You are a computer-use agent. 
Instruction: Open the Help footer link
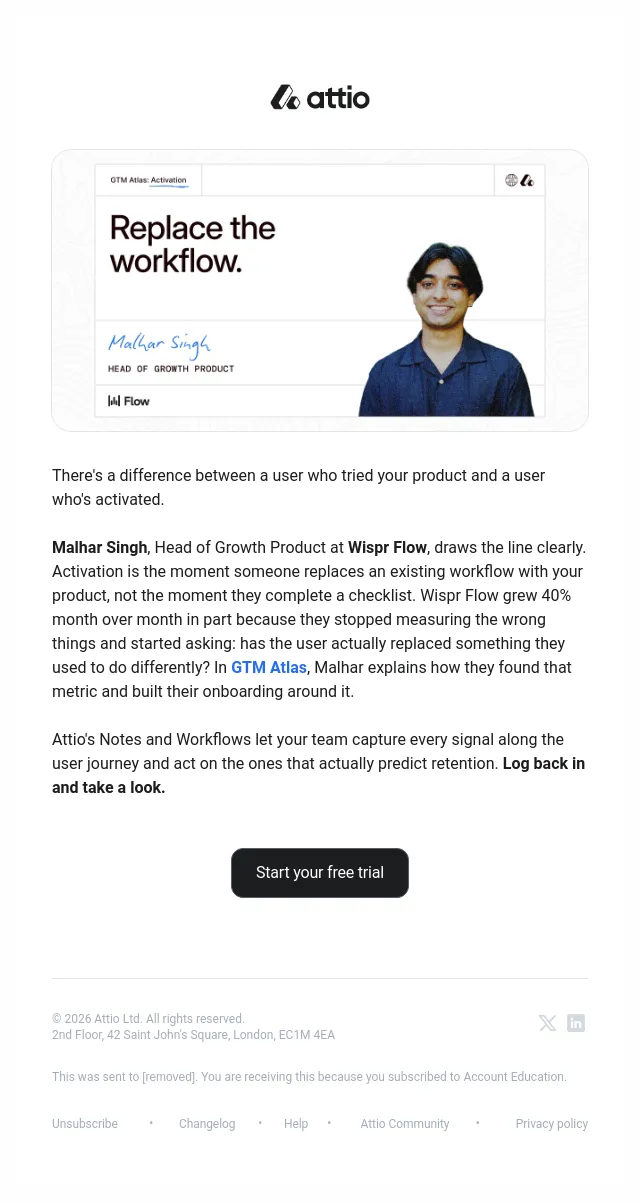[x=296, y=1124]
